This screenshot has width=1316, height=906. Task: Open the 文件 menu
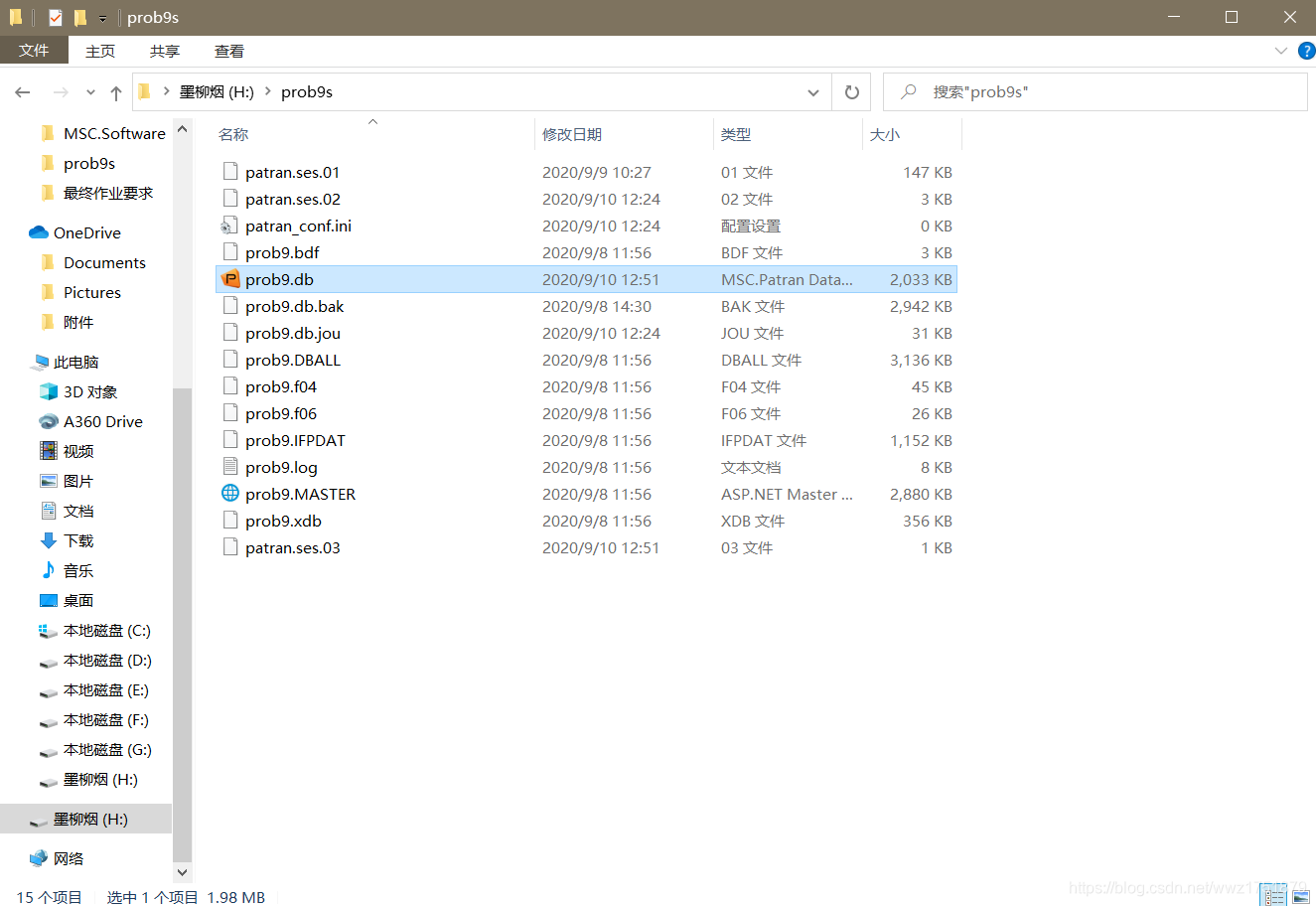point(34,51)
